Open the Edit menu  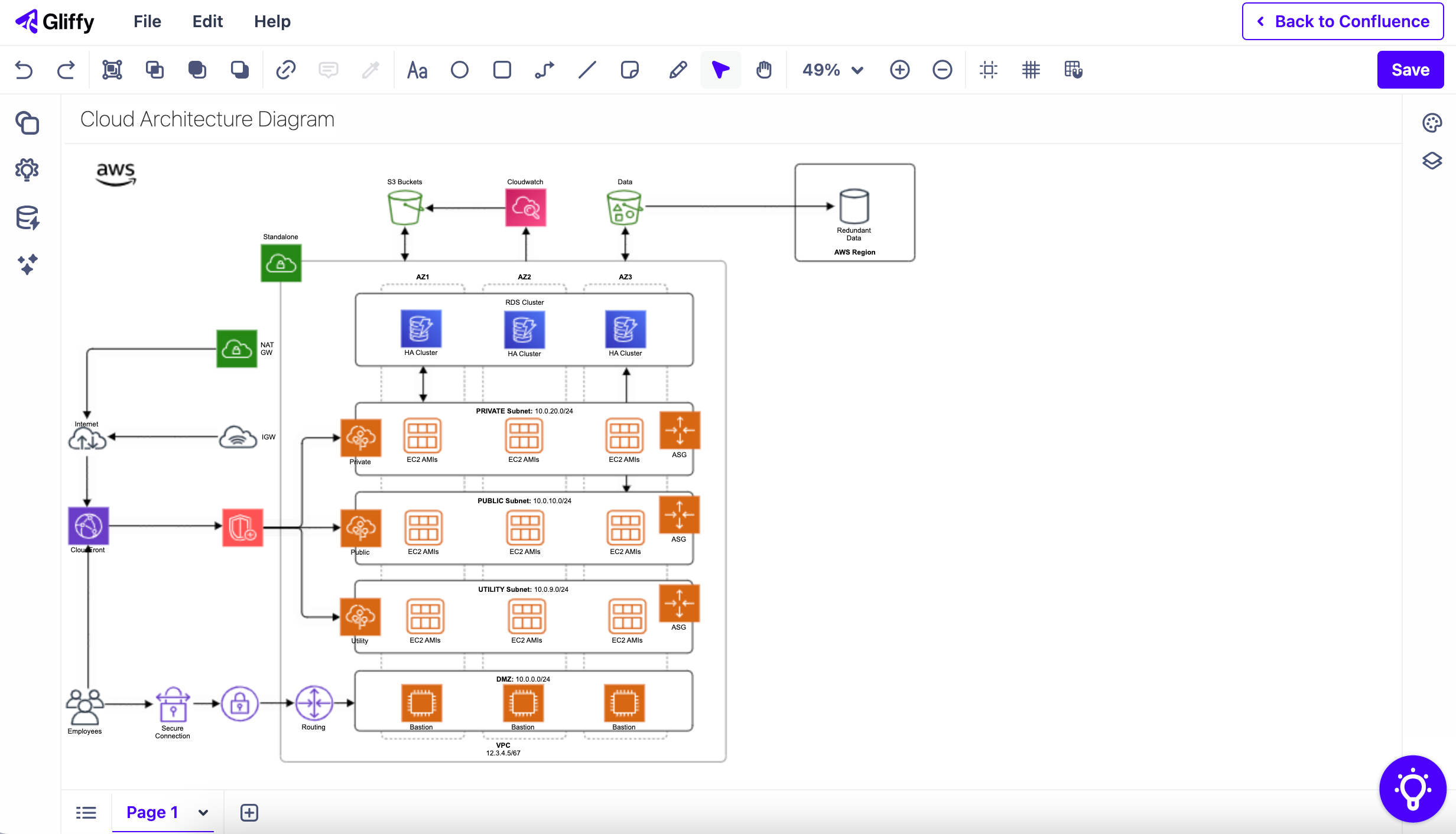click(207, 21)
